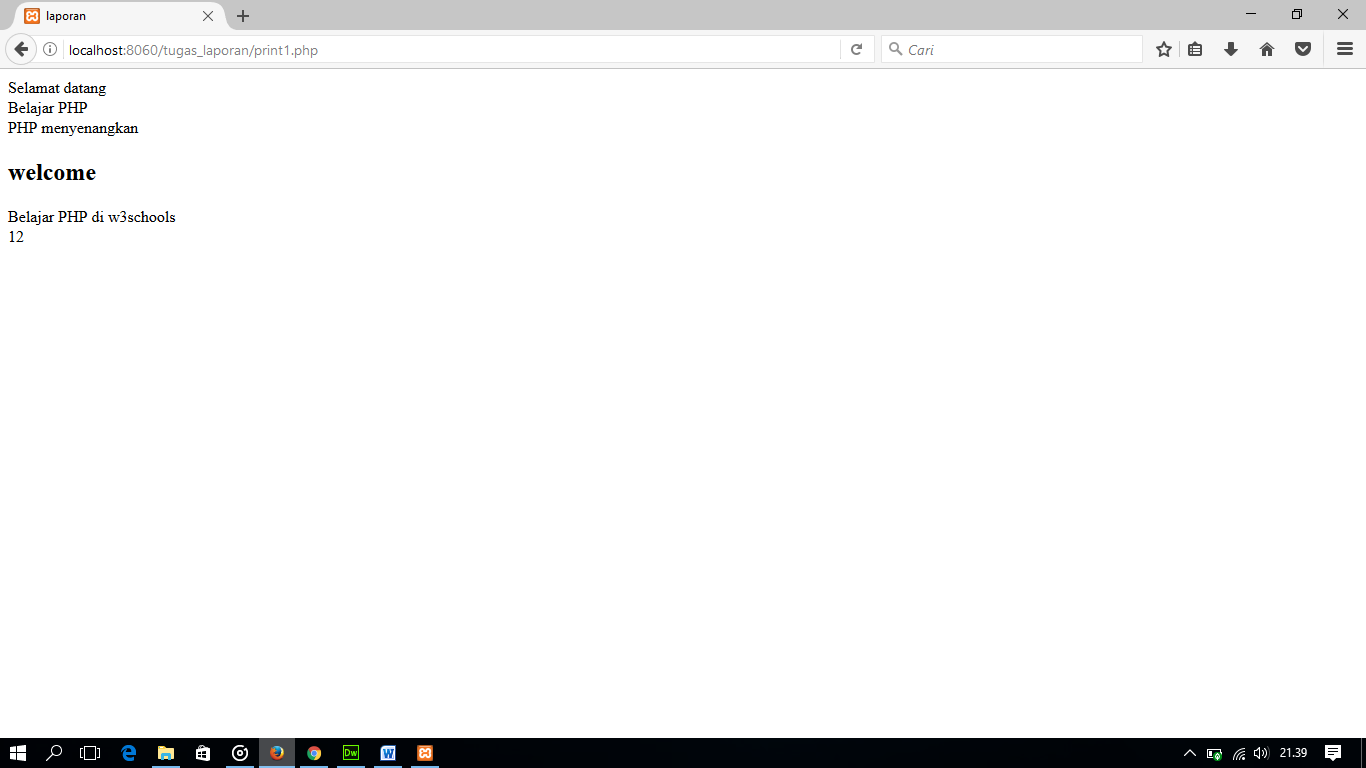Viewport: 1366px width, 768px height.
Task: Navigate back using the back arrow
Action: coord(20,48)
